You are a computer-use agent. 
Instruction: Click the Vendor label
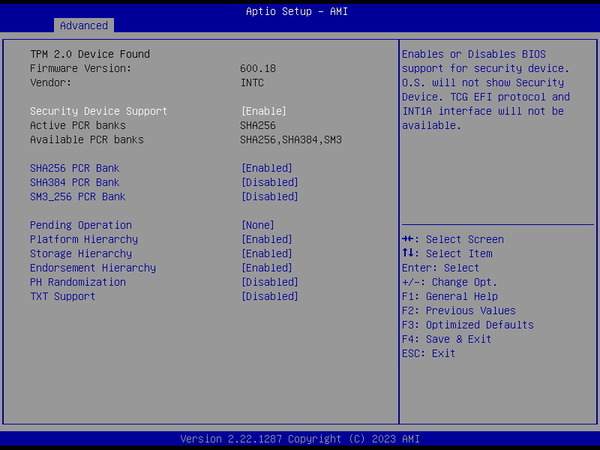coord(51,82)
